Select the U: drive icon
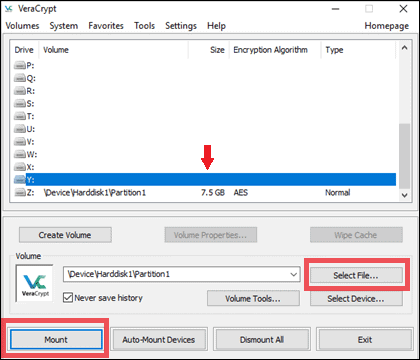 click(20, 129)
